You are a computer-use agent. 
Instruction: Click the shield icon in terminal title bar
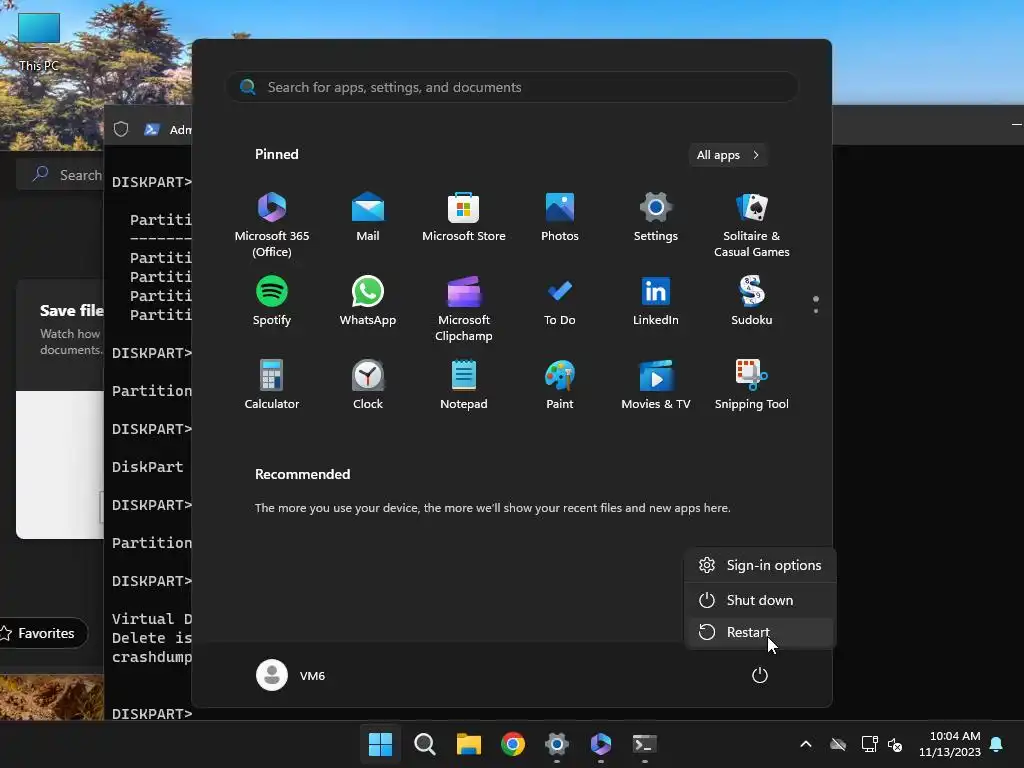pyautogui.click(x=121, y=129)
